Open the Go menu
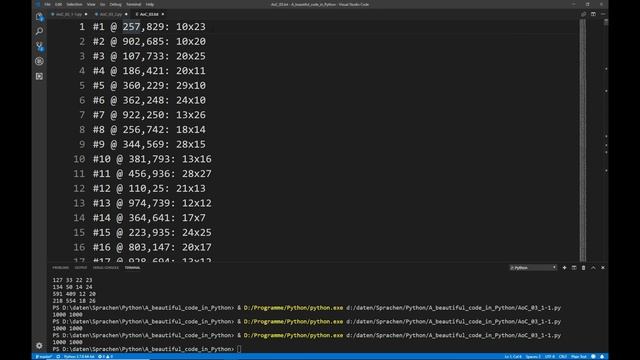Image resolution: width=640 pixels, height=360 pixels. coord(102,4)
